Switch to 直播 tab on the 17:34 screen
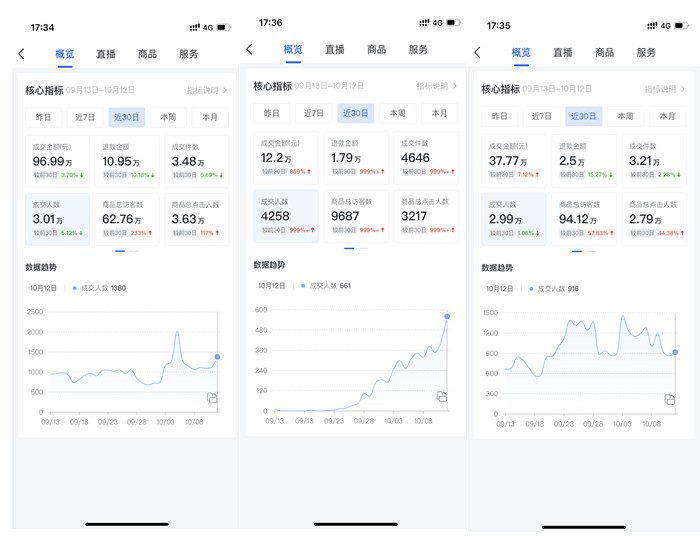700x536 pixels. point(106,54)
